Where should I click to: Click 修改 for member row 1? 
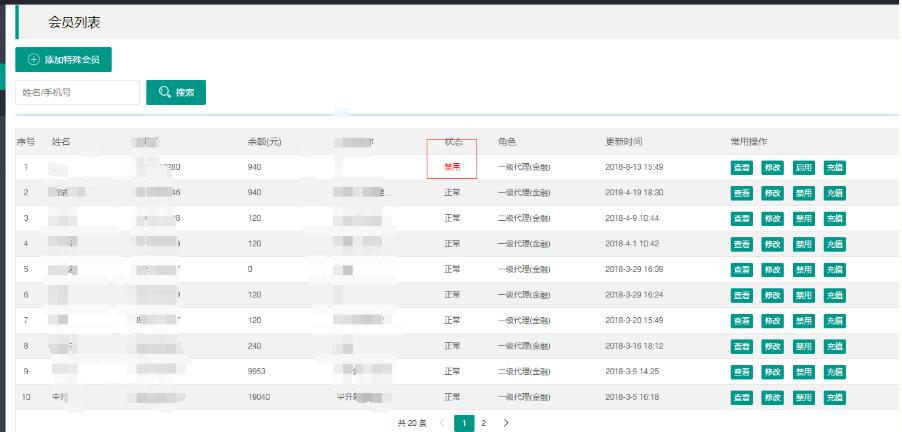[773, 167]
